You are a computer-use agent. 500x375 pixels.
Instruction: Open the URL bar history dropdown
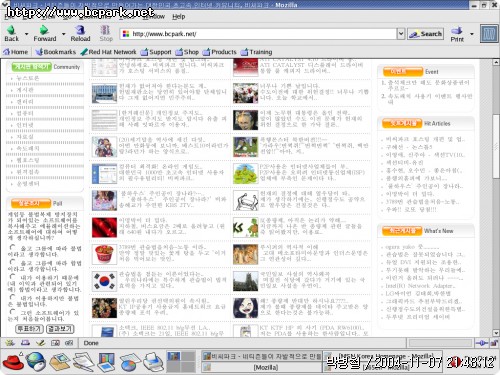pos(401,34)
